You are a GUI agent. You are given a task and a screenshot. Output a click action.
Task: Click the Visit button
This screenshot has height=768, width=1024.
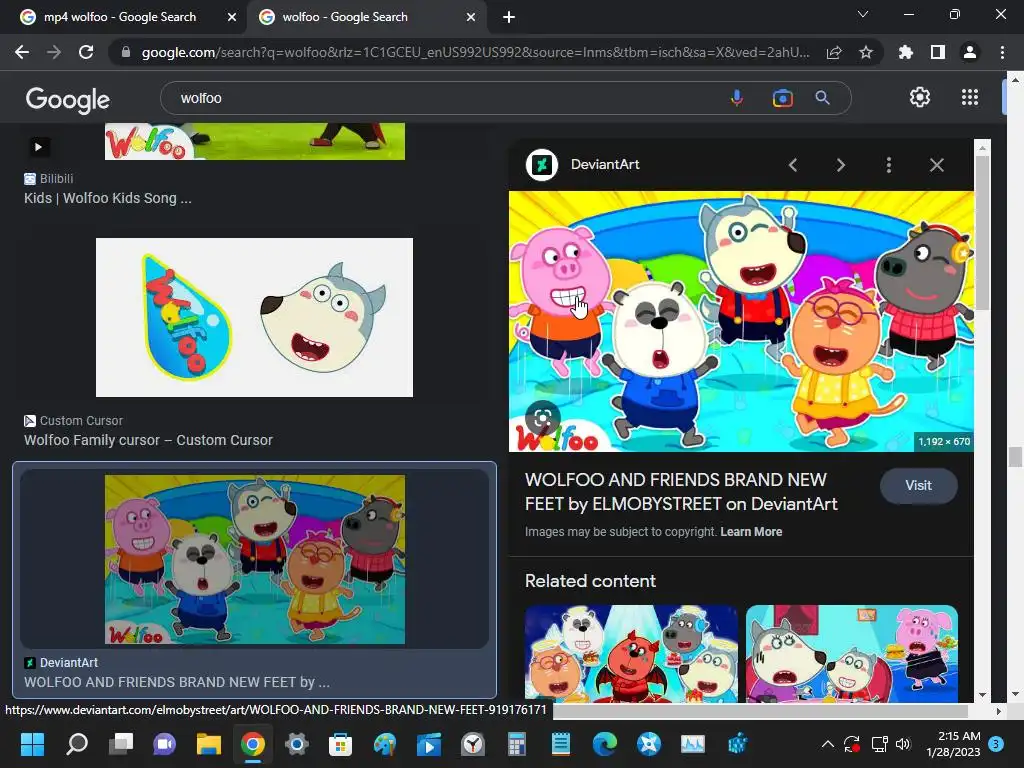point(918,485)
